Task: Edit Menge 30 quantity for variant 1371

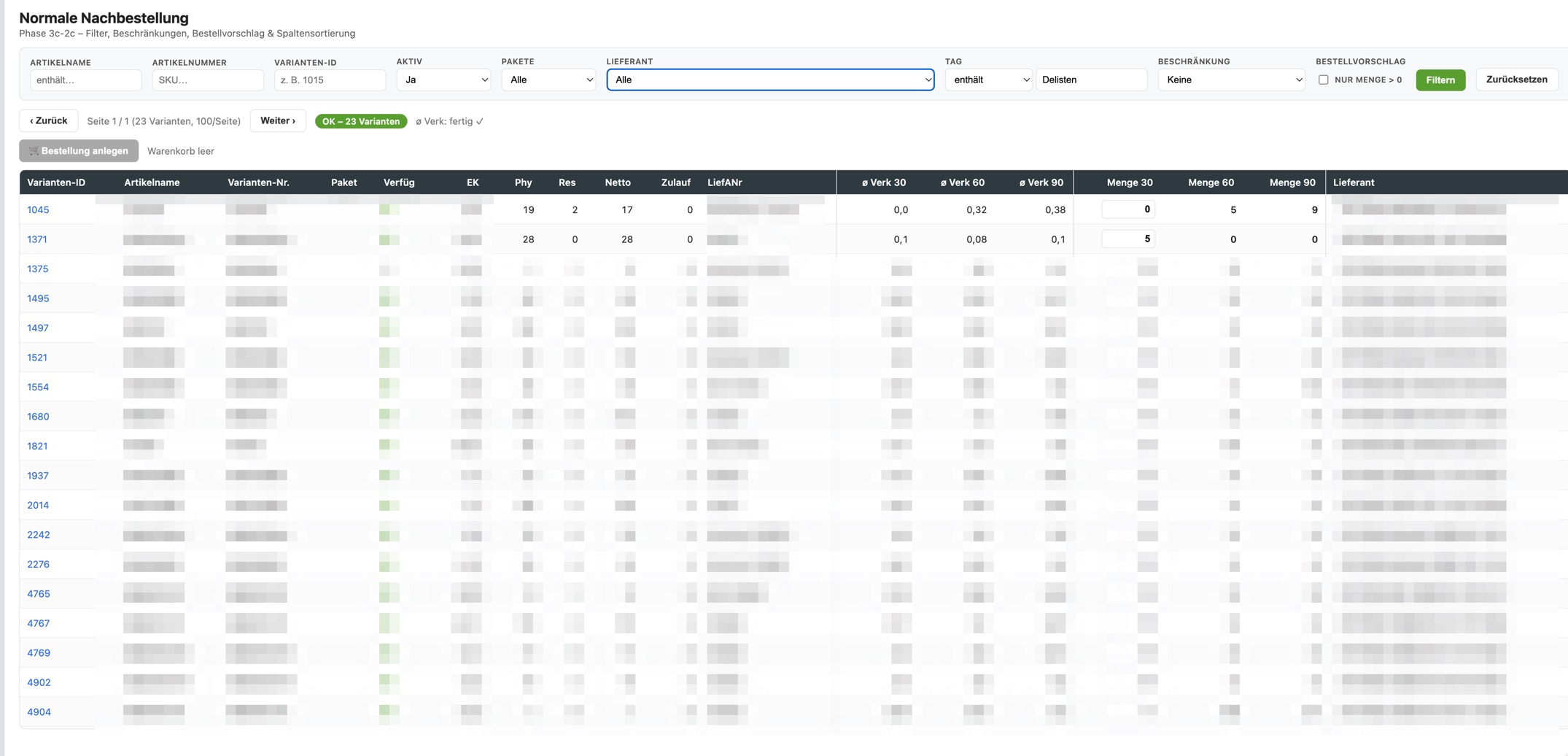Action: click(x=1128, y=239)
